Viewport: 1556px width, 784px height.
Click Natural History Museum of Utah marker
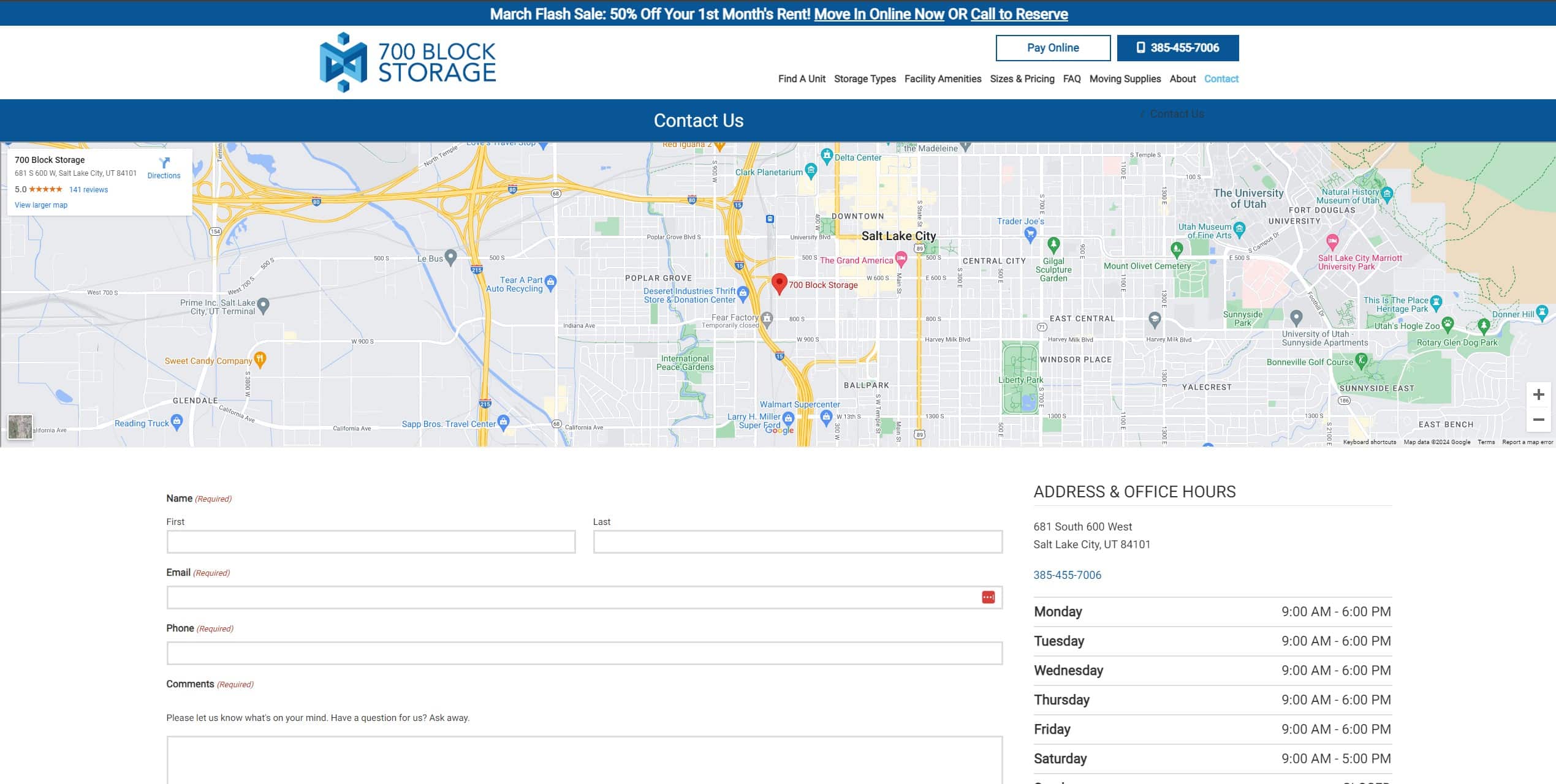[x=1387, y=194]
